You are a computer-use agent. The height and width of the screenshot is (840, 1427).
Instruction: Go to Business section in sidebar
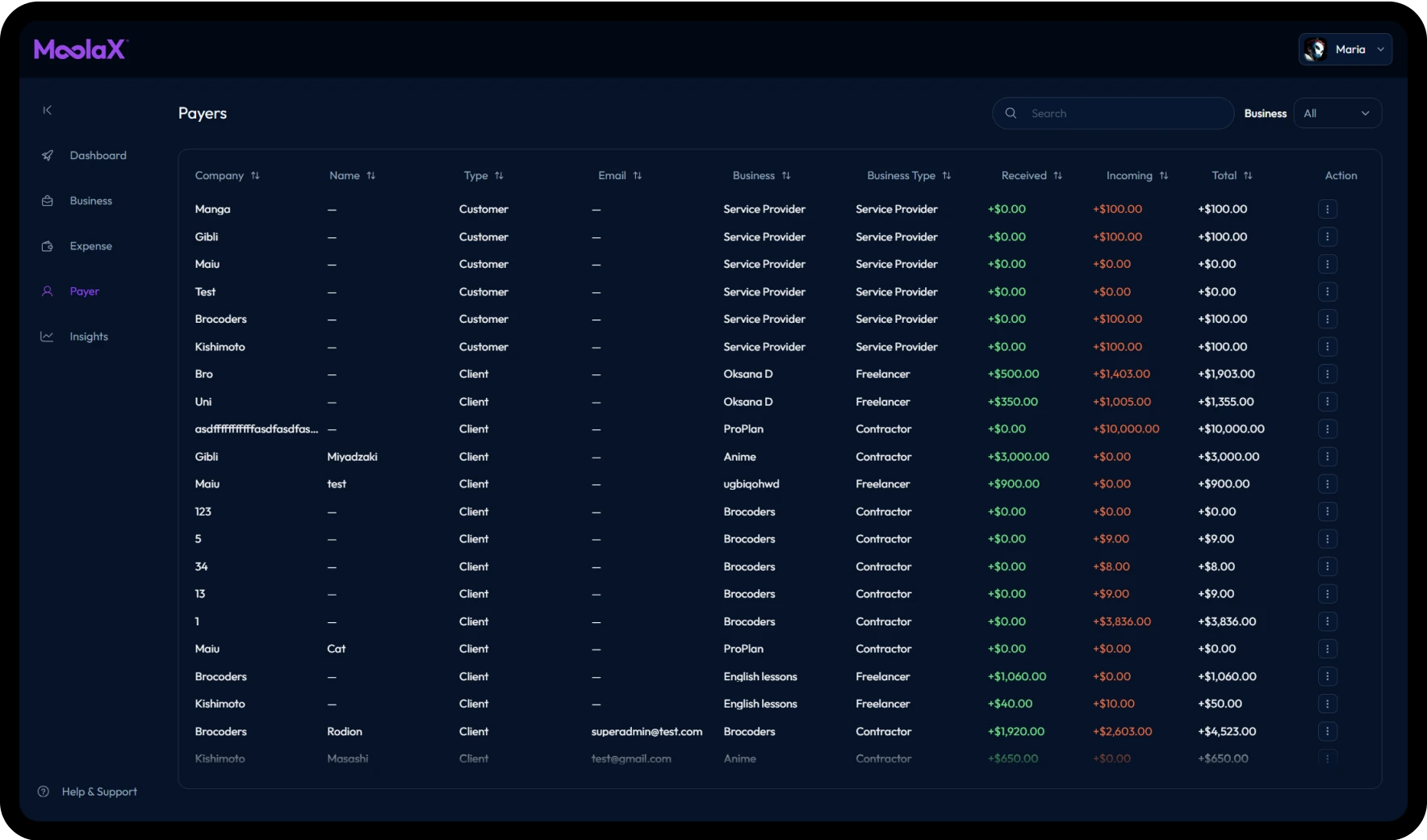pyautogui.click(x=90, y=201)
